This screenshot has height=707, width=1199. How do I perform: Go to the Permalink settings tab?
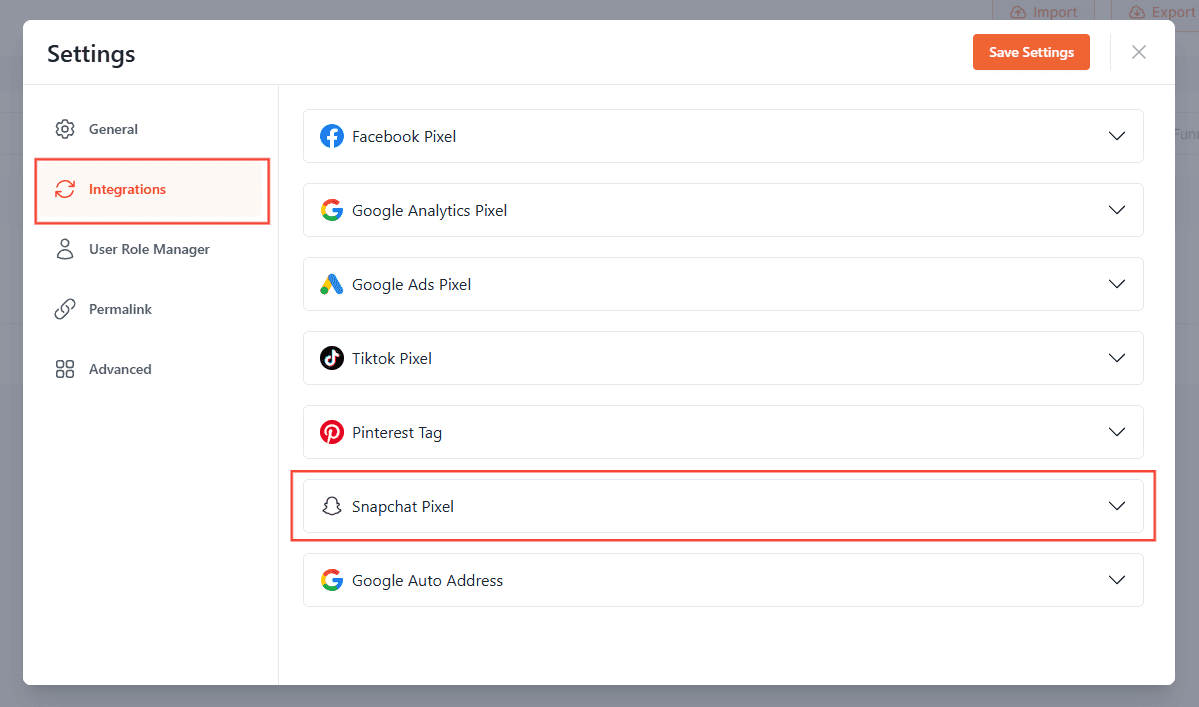click(120, 309)
